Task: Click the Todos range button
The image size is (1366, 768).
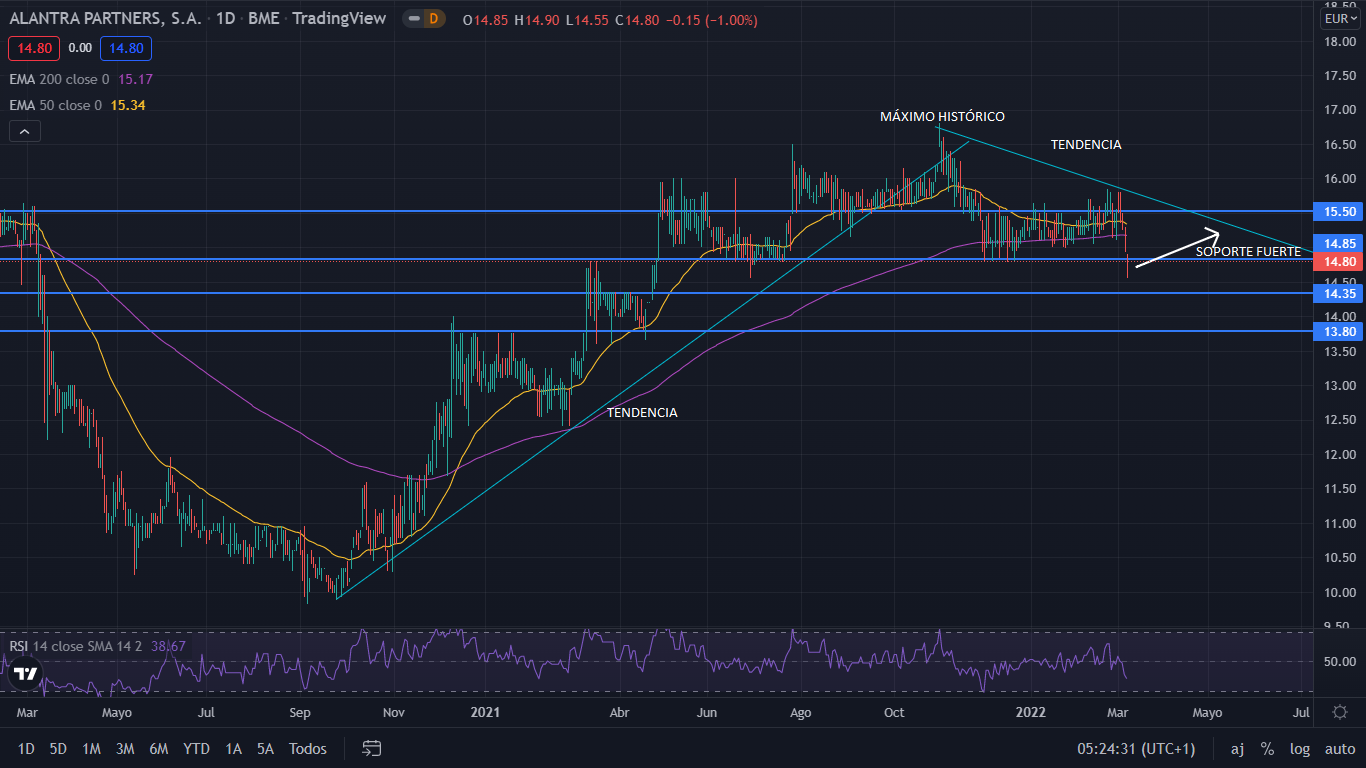Action: point(307,748)
